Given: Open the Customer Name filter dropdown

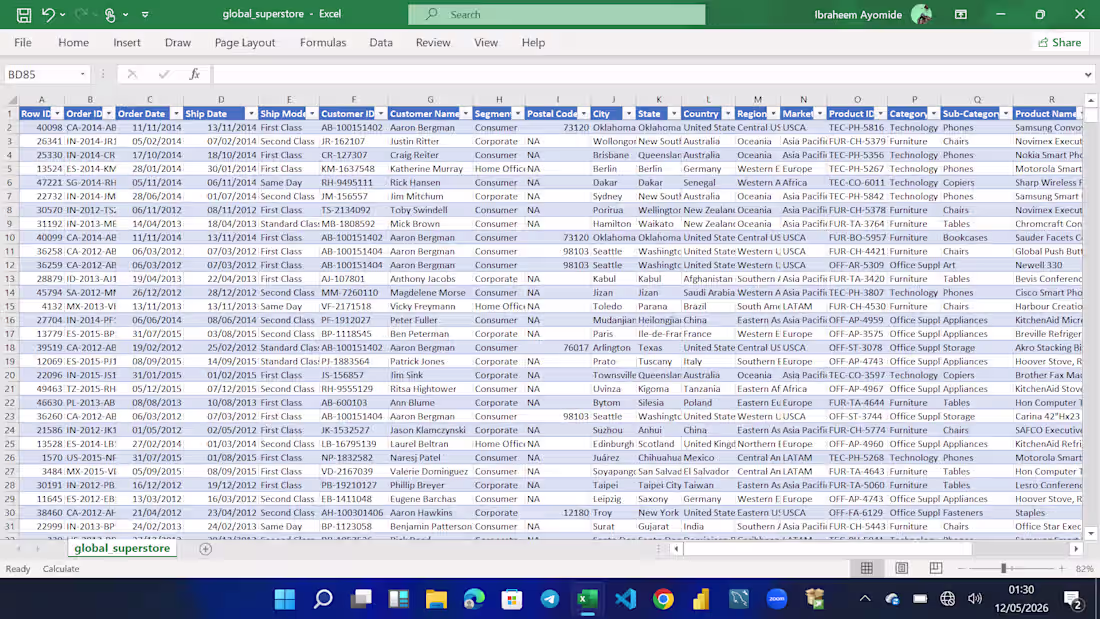Looking at the screenshot, I should click(x=465, y=114).
